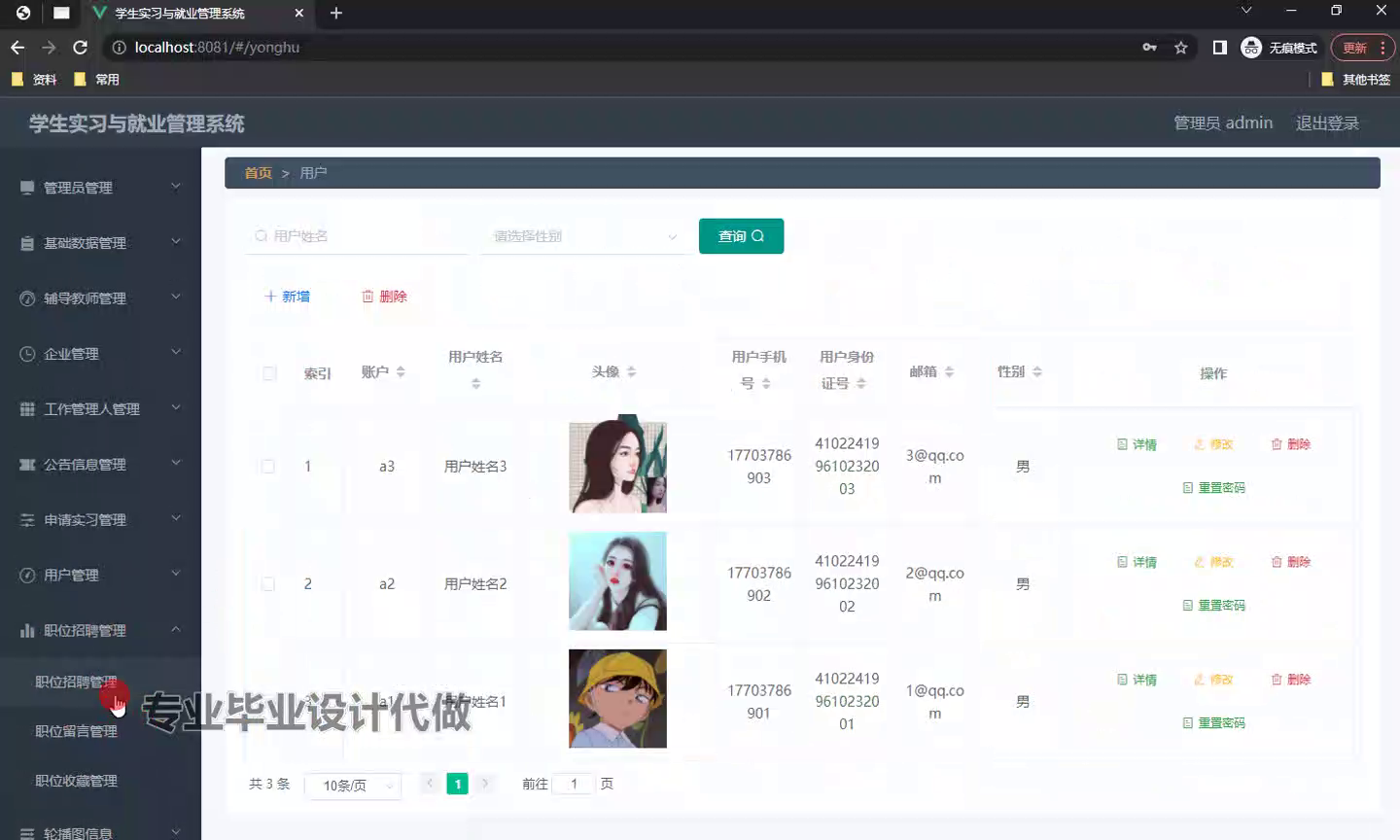
Task: Click 重置密码 for 用户姓名2
Action: [x=1213, y=606]
